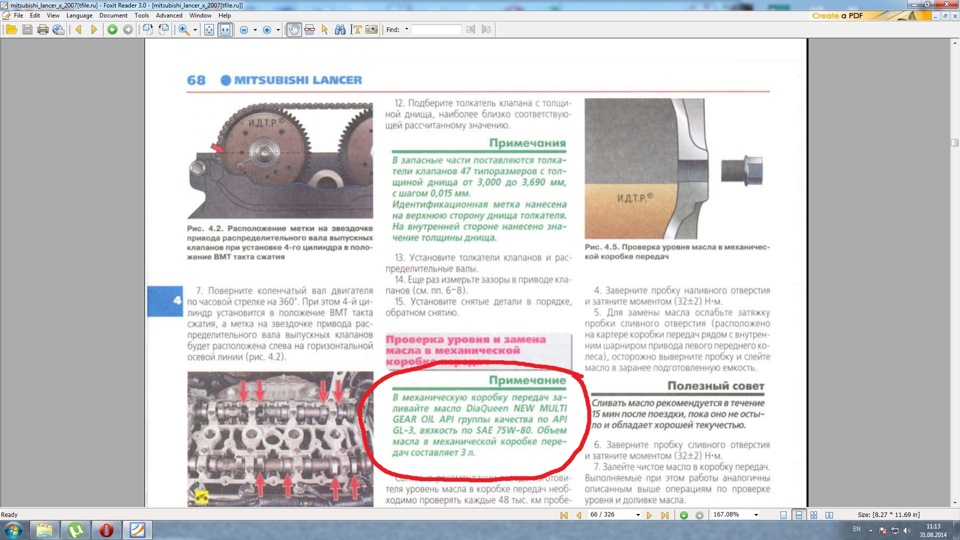Open the 167.08% zoom level dropdown
Viewport: 960px width, 540px height.
(x=756, y=515)
